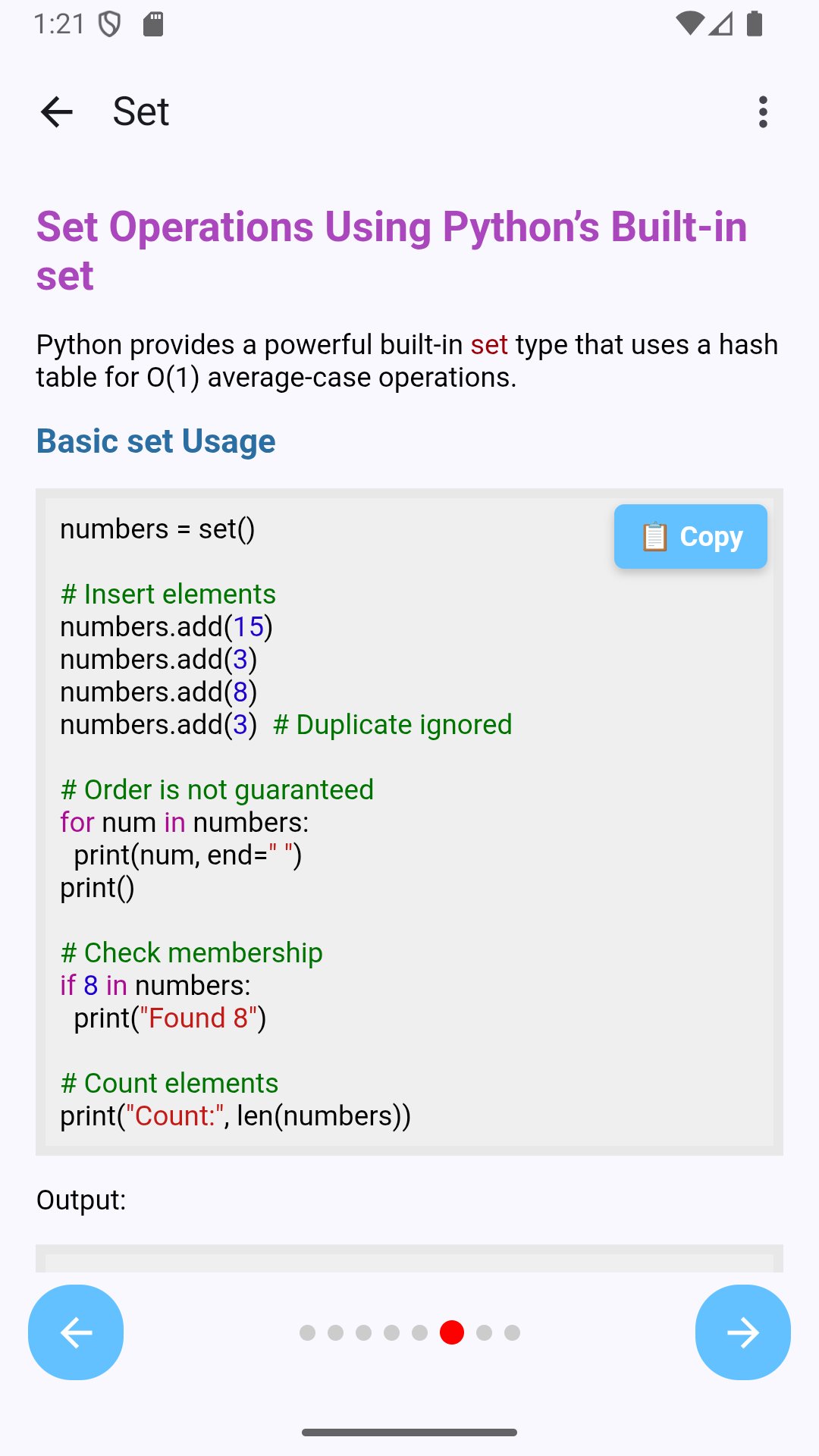Jump to first page indicator dot
The width and height of the screenshot is (819, 1456).
307,1332
